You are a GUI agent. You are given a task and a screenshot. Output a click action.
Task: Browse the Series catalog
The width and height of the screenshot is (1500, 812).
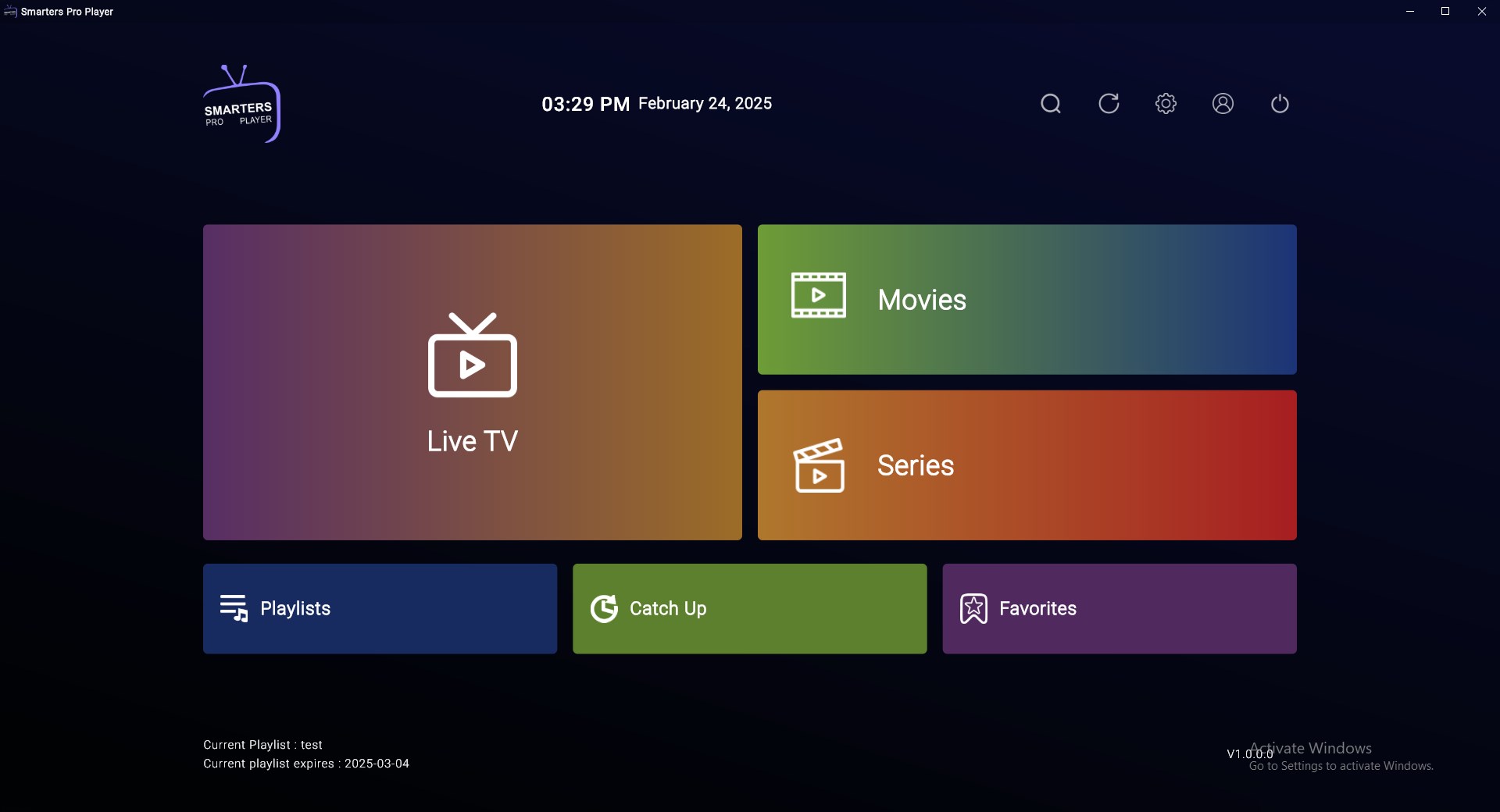click(x=1026, y=465)
